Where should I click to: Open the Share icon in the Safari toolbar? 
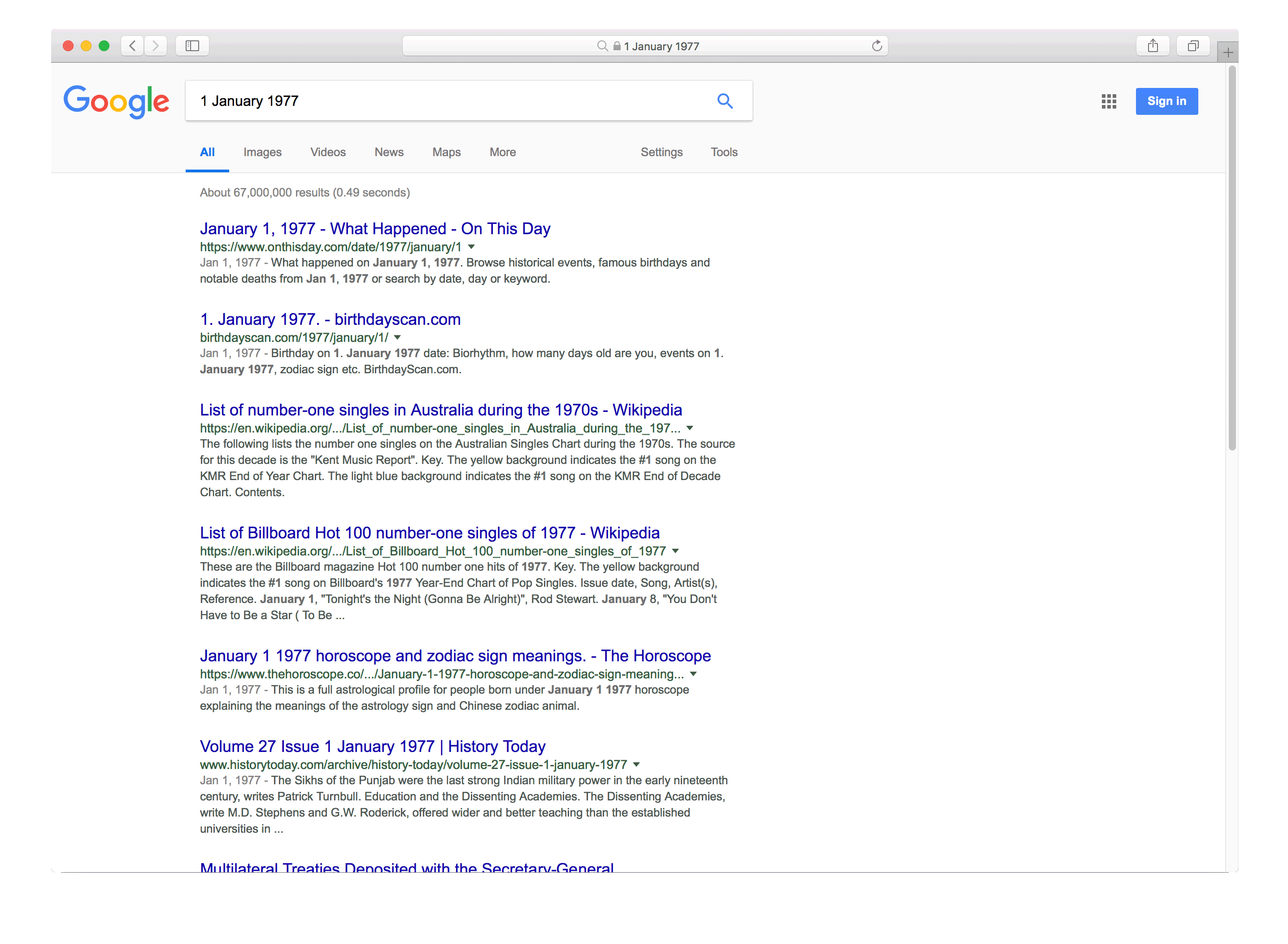[1153, 46]
